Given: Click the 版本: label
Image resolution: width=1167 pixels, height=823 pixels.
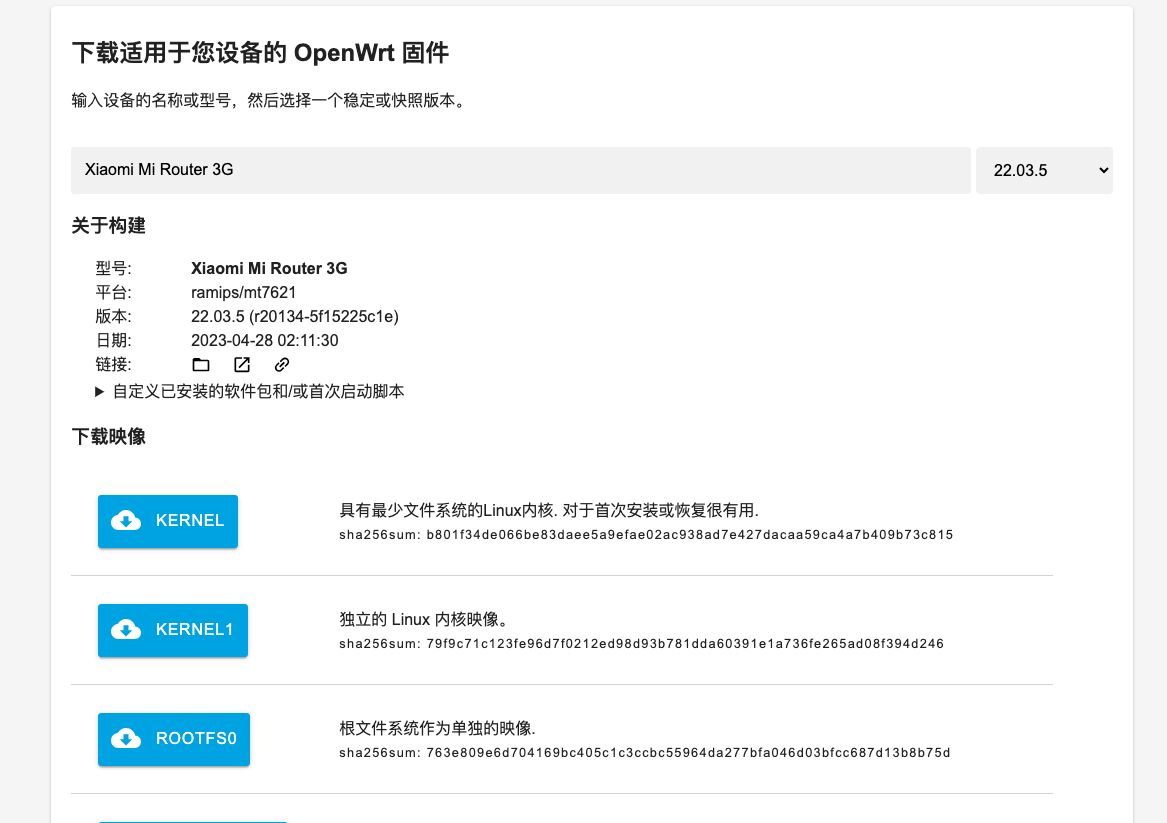Looking at the screenshot, I should pyautogui.click(x=113, y=316).
